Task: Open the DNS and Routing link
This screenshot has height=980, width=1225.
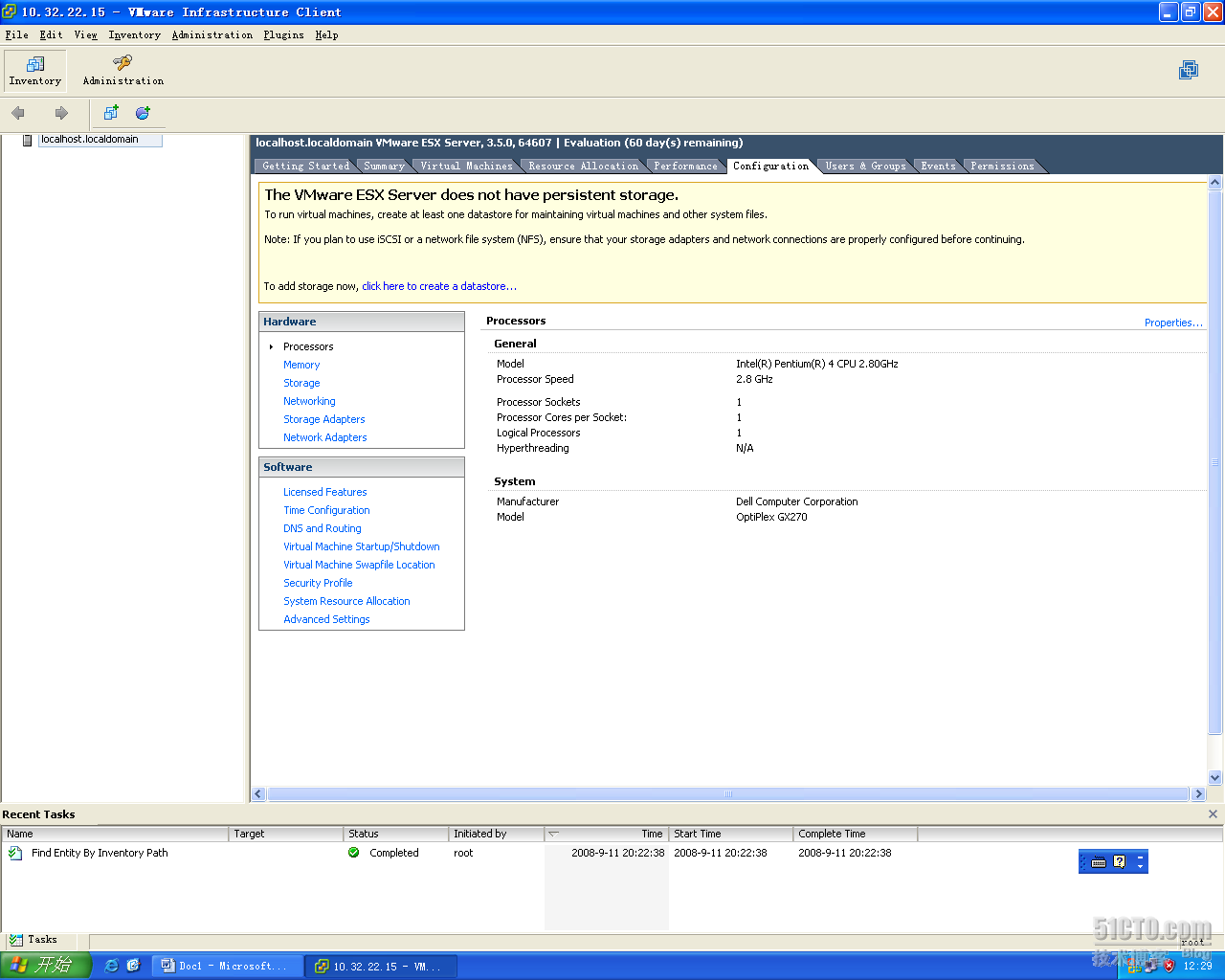Action: (323, 528)
